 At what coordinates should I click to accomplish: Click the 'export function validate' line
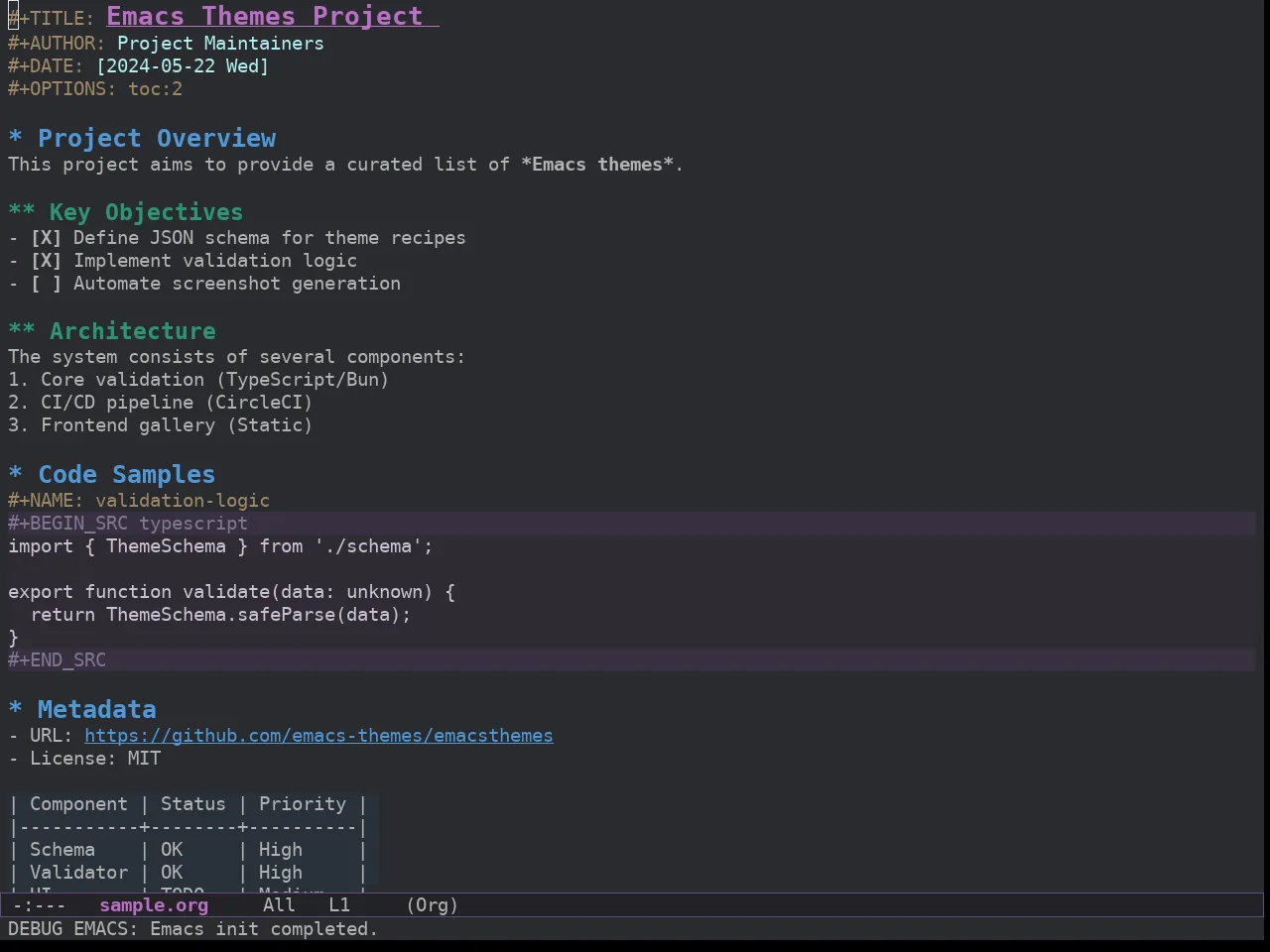[231, 592]
